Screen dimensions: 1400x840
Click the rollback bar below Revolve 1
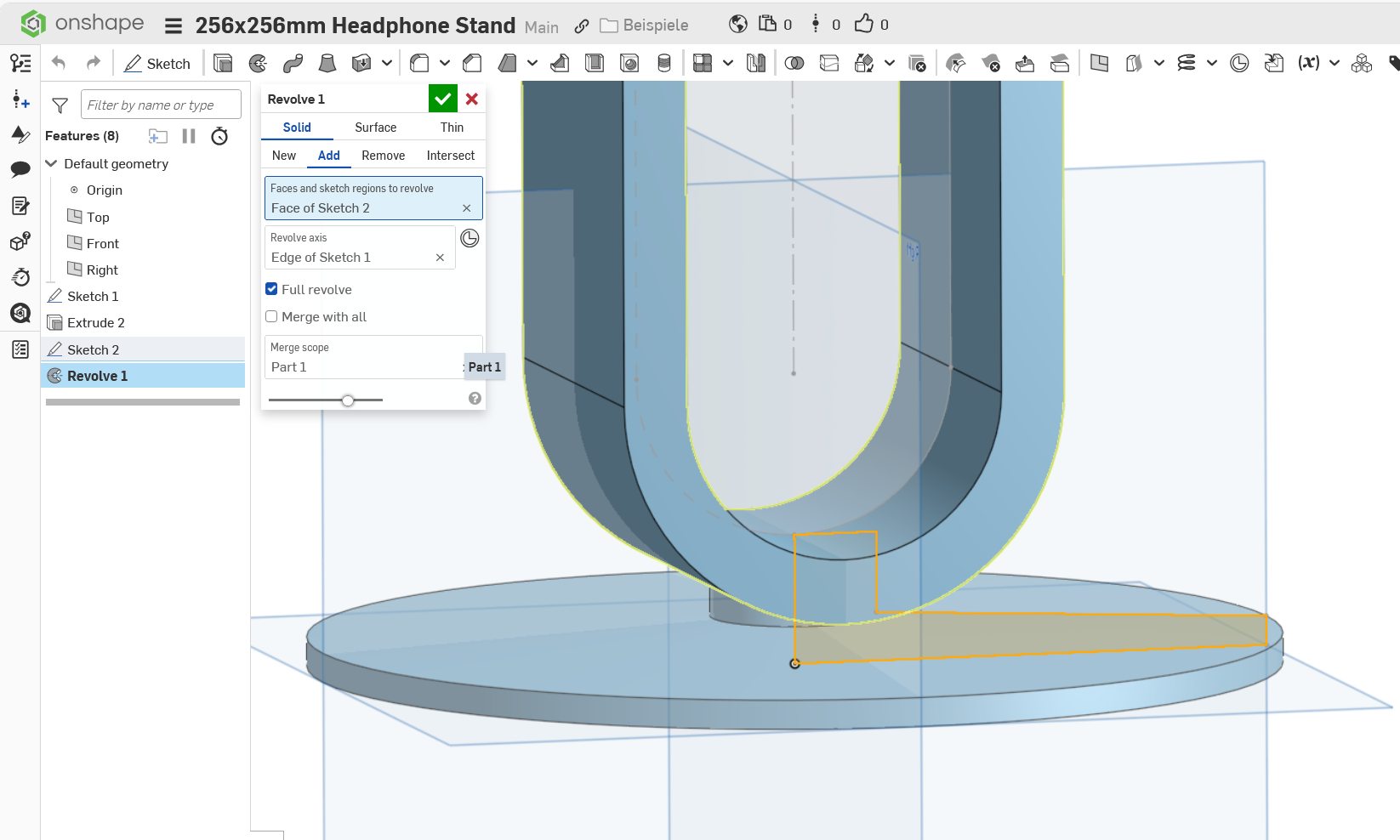(143, 402)
